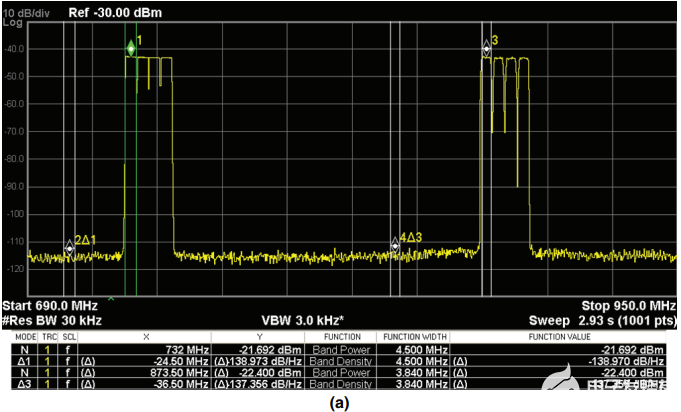This screenshot has height=412, width=681.
Task: Select the 4Δ3 delta marker diamond
Action: coord(395,246)
